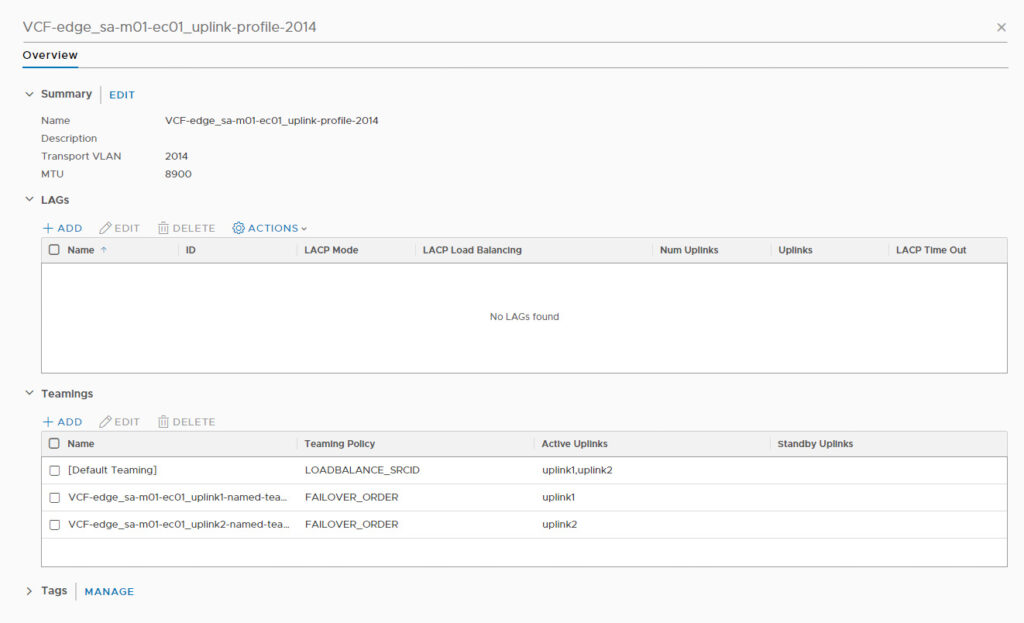
Task: Open the LAGs ACTIONS dropdown
Action: 270,228
